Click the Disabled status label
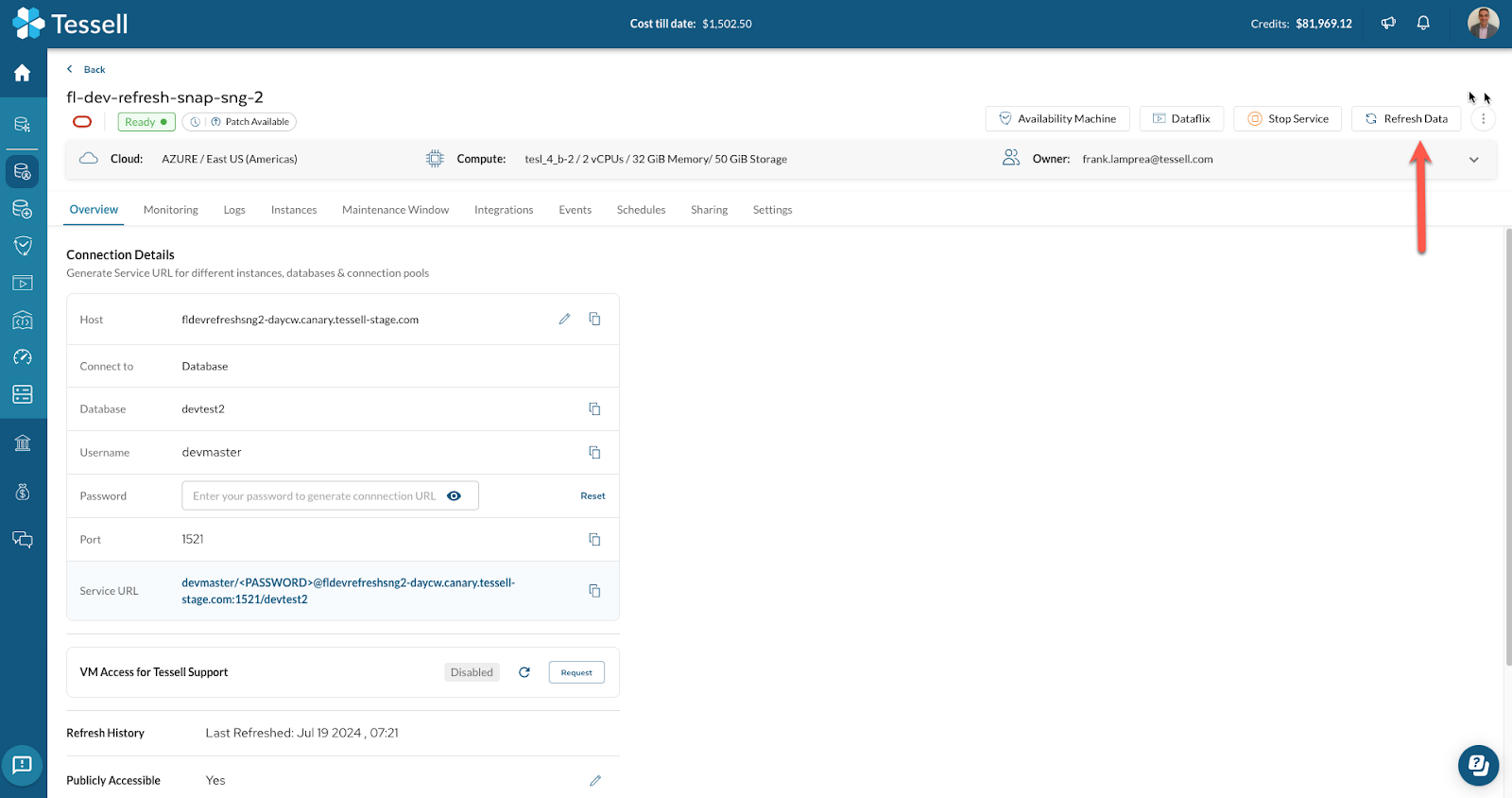 coord(472,672)
